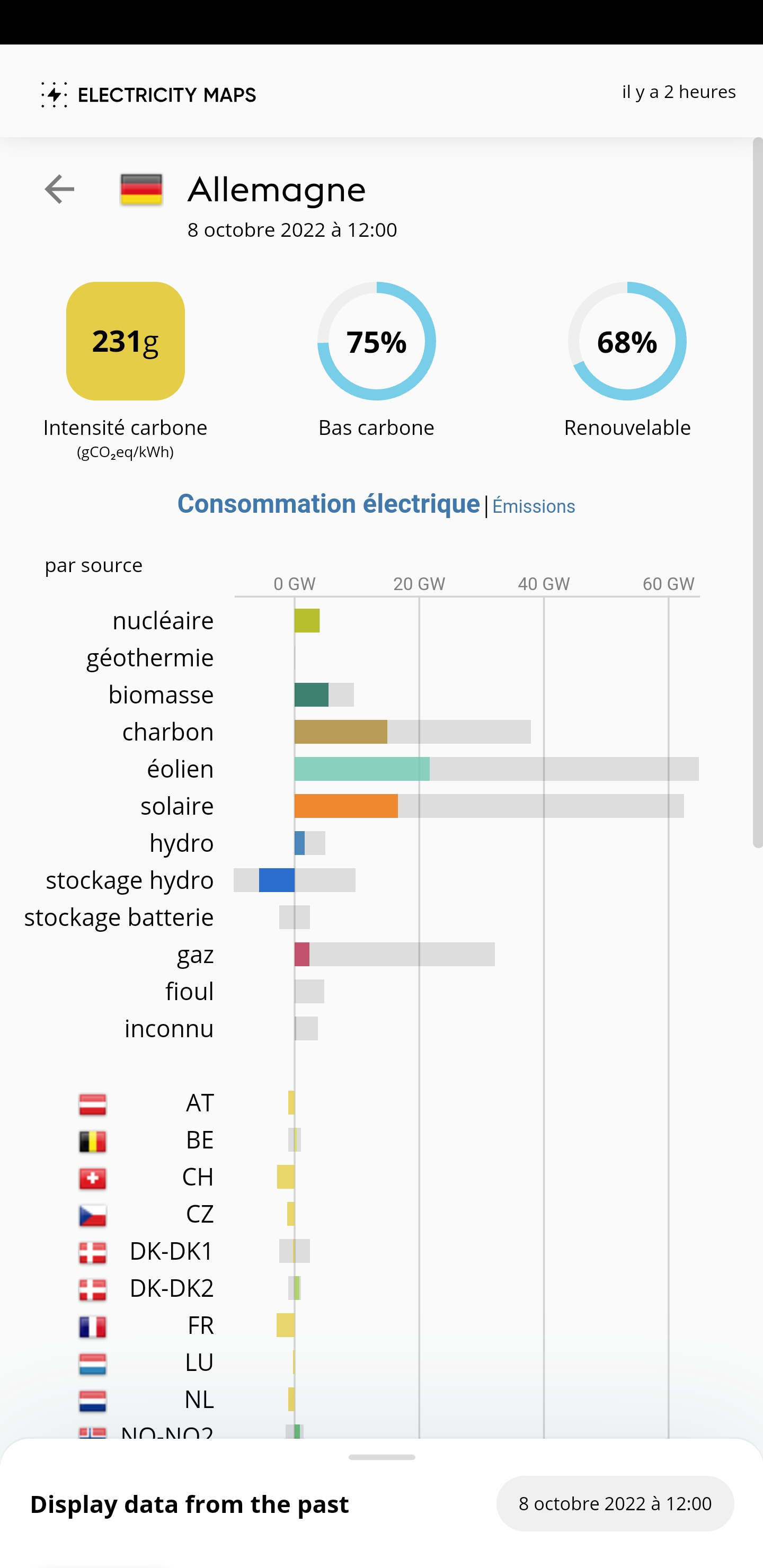Tap the 75% Bas carbone gauge

tap(376, 341)
